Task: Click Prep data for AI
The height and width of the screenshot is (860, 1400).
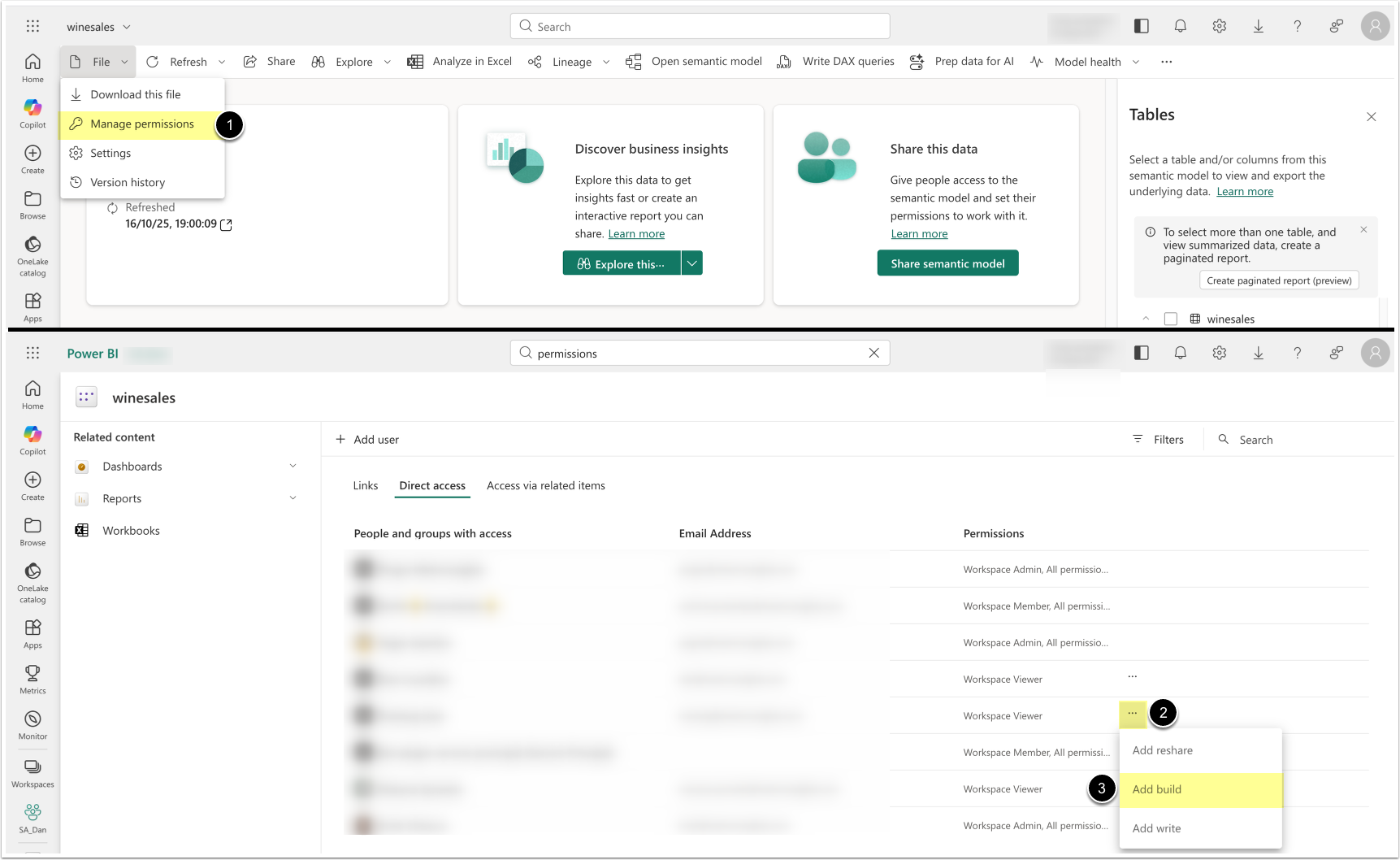Action: click(x=962, y=62)
